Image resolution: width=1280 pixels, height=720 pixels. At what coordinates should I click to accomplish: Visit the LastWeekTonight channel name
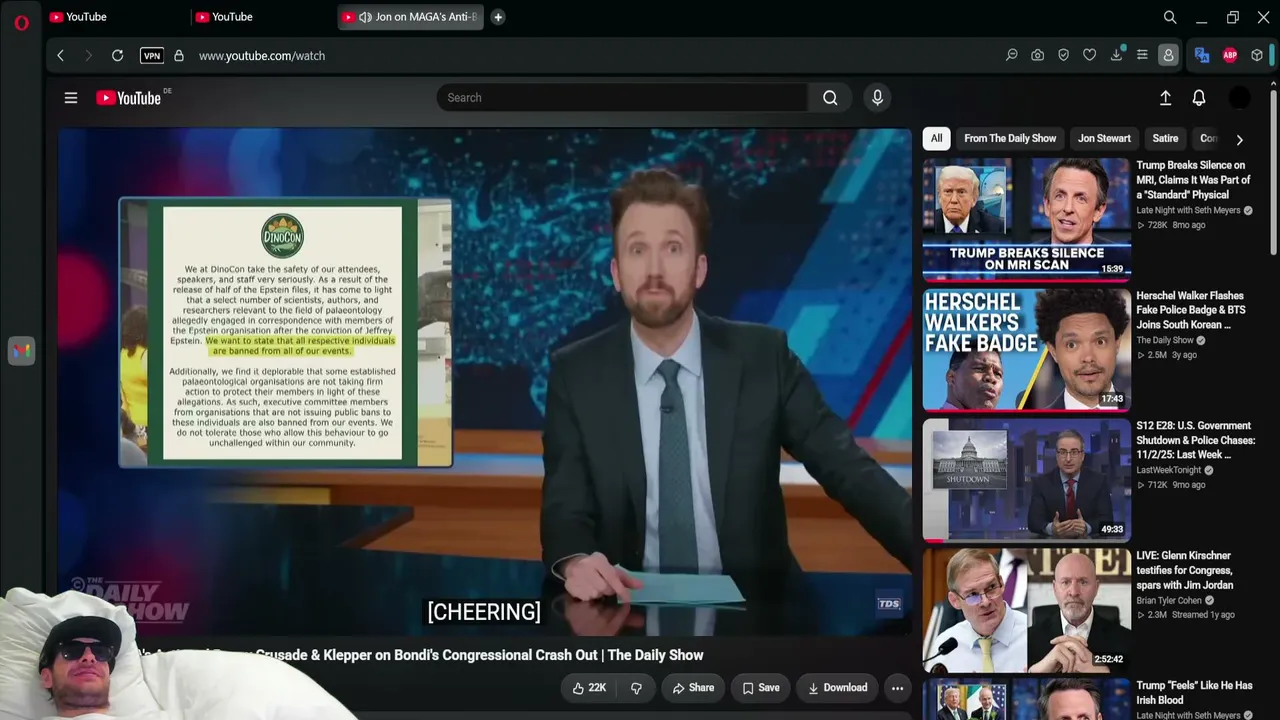(x=1169, y=470)
